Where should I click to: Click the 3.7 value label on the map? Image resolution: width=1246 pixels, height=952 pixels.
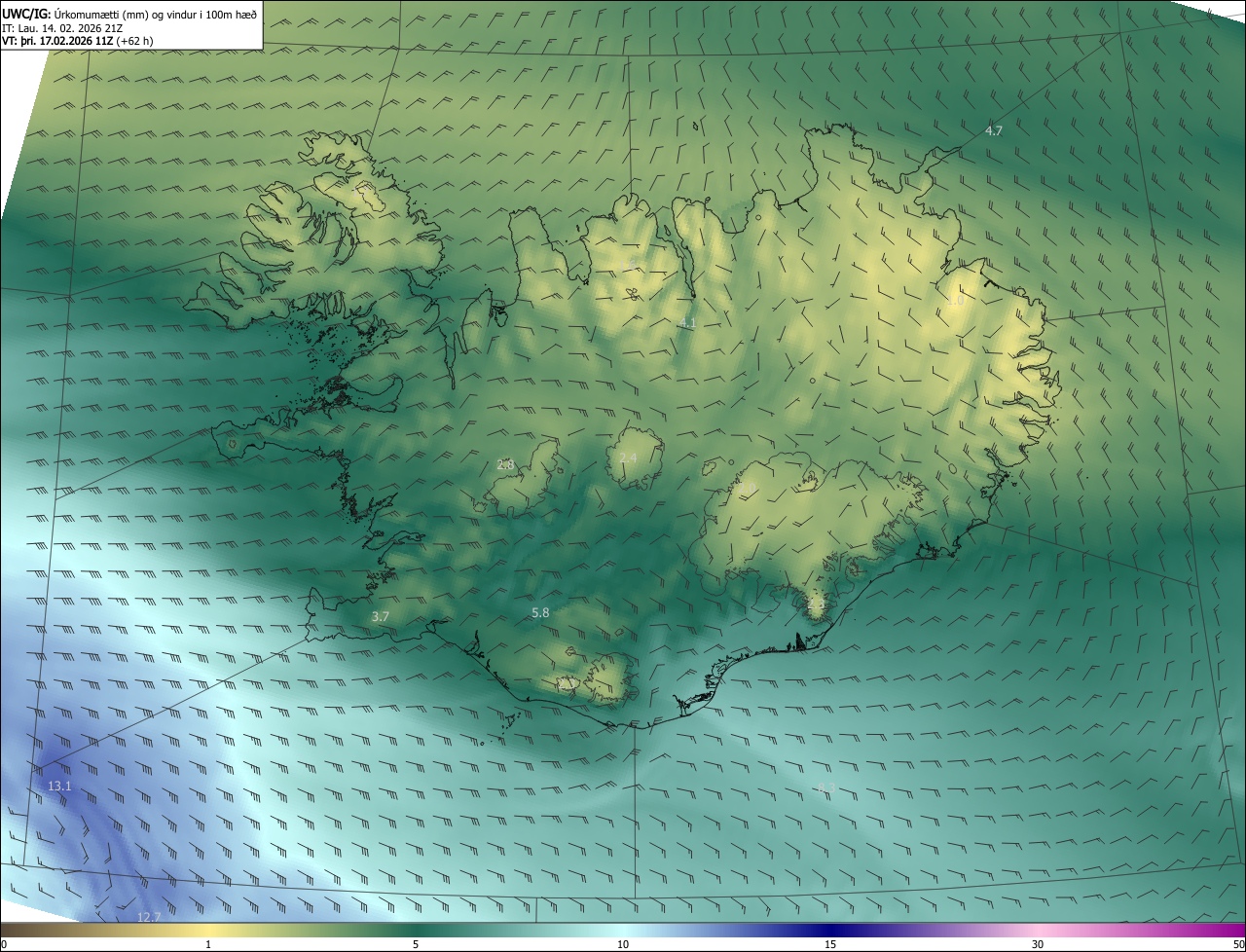tap(381, 617)
